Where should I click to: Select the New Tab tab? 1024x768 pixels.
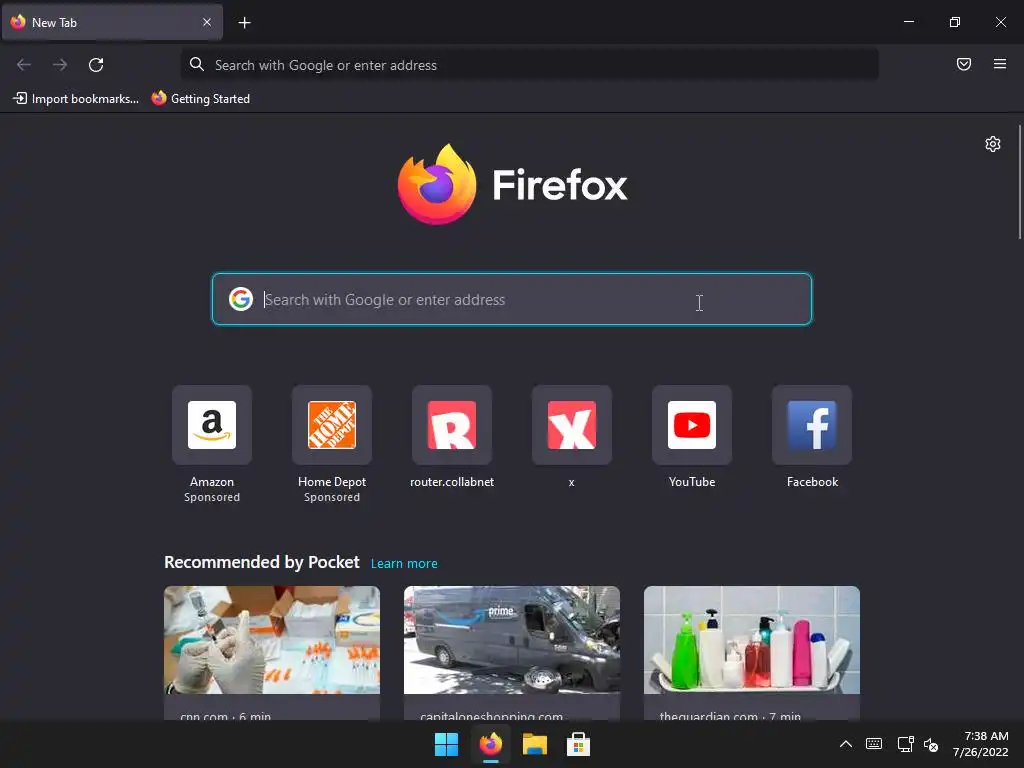[x=112, y=22]
